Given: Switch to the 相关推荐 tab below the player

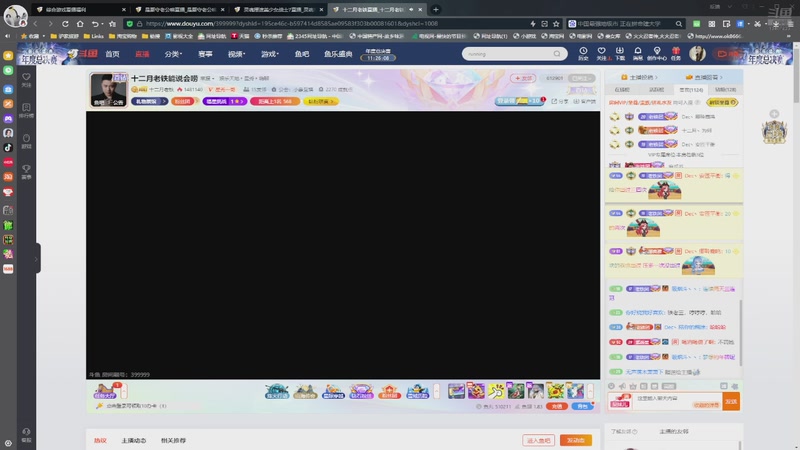Looking at the screenshot, I should pos(173,440).
